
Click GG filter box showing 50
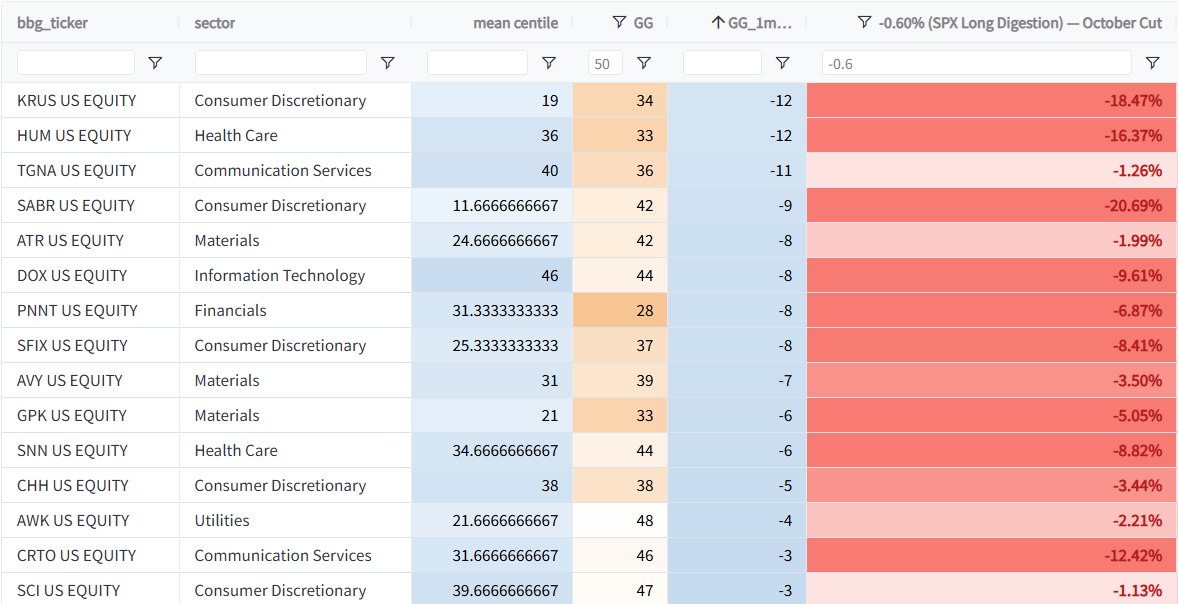(606, 63)
